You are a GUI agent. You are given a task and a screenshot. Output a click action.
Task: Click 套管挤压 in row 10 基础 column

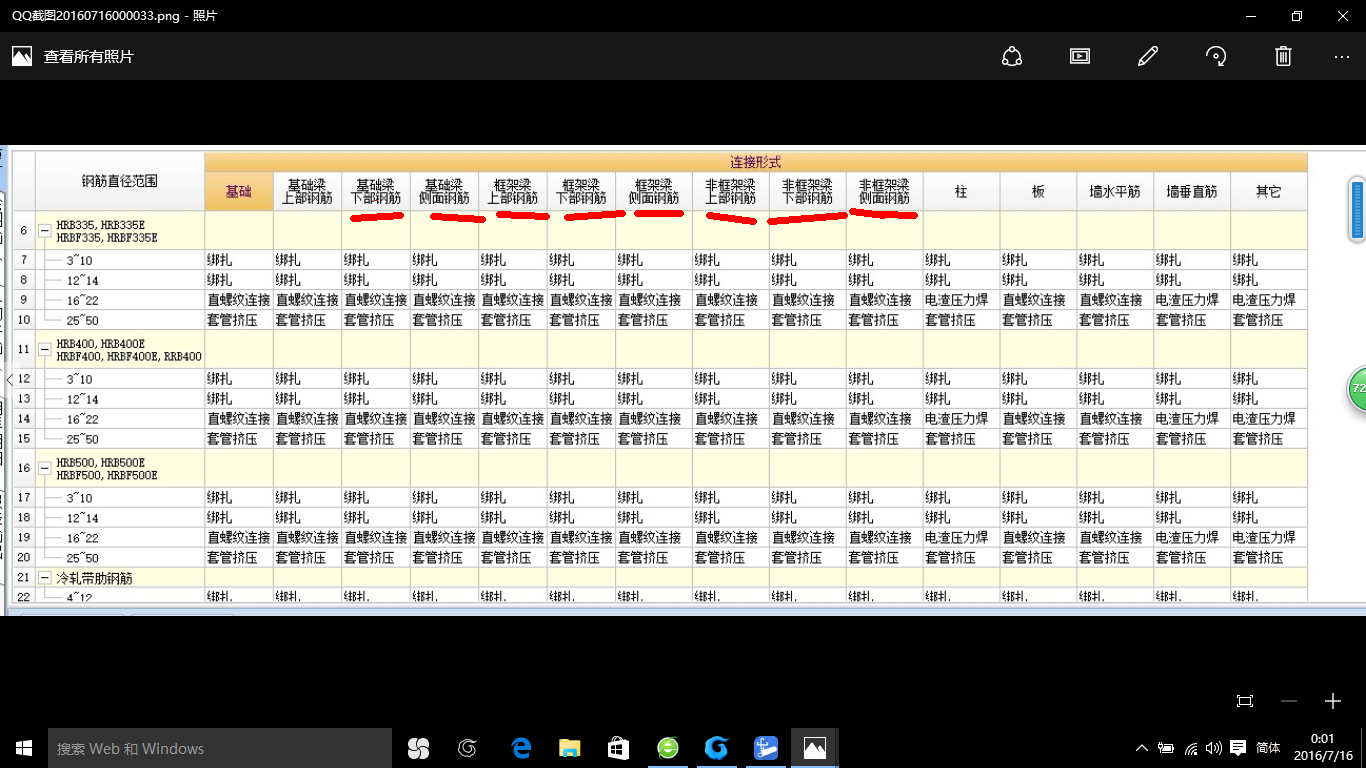232,320
